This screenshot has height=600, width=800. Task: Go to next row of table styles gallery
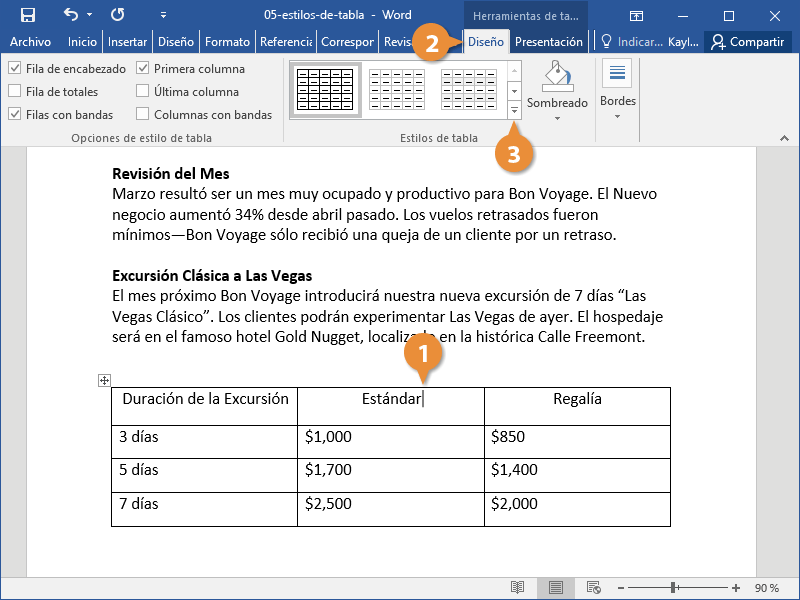[x=514, y=91]
